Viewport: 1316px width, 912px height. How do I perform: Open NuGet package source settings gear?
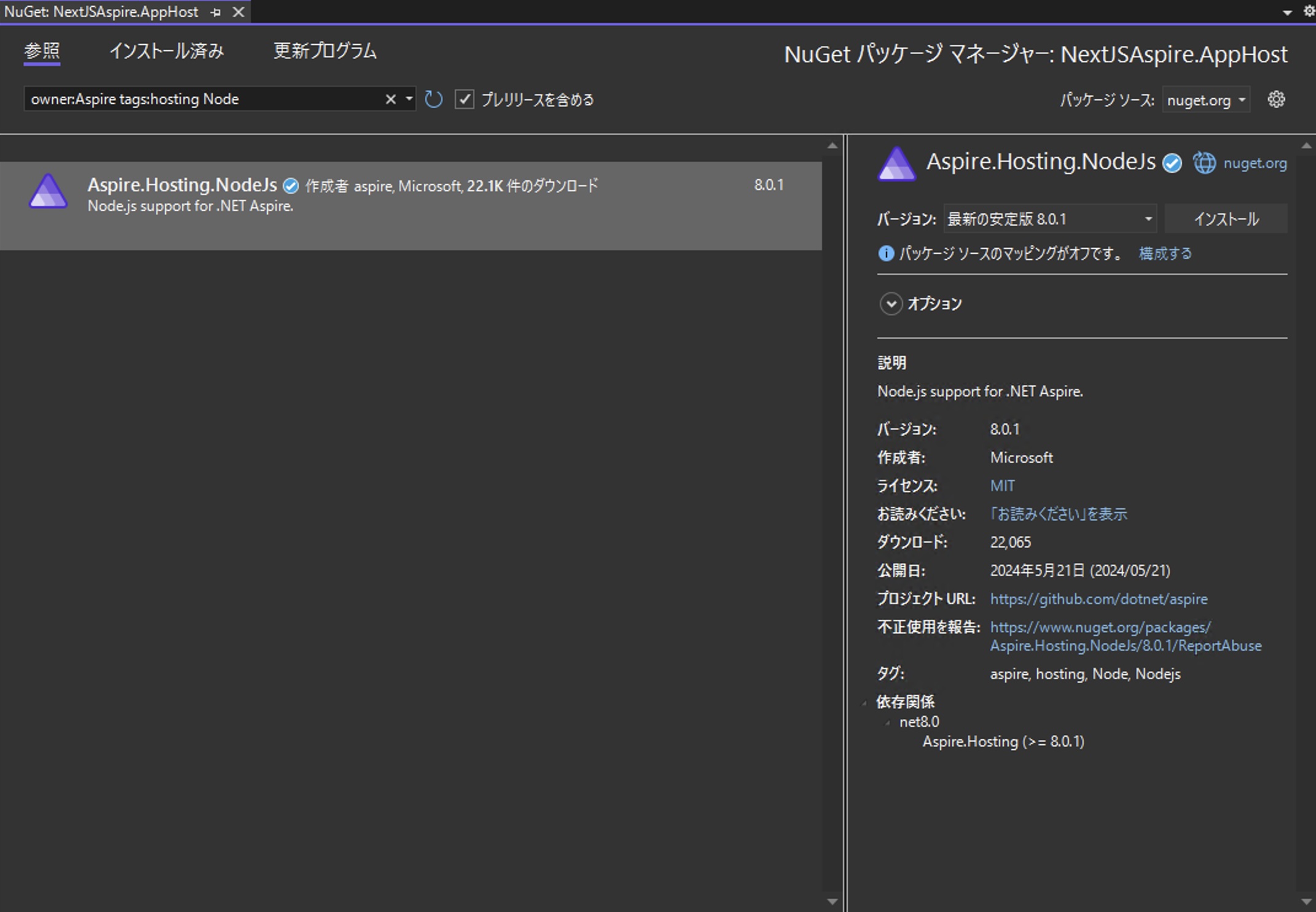point(1276,99)
